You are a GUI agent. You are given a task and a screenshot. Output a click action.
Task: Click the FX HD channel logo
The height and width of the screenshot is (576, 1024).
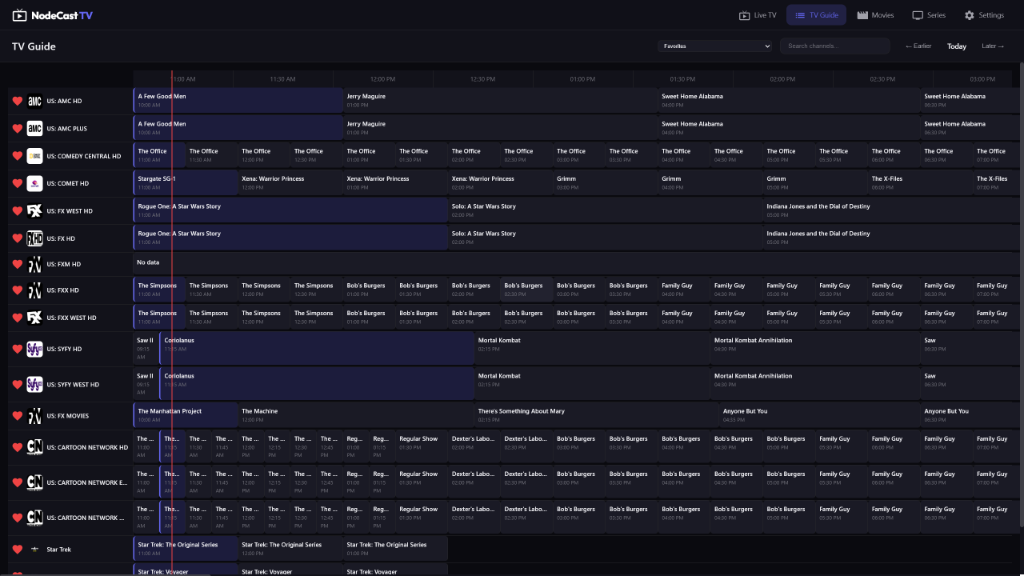coord(35,238)
